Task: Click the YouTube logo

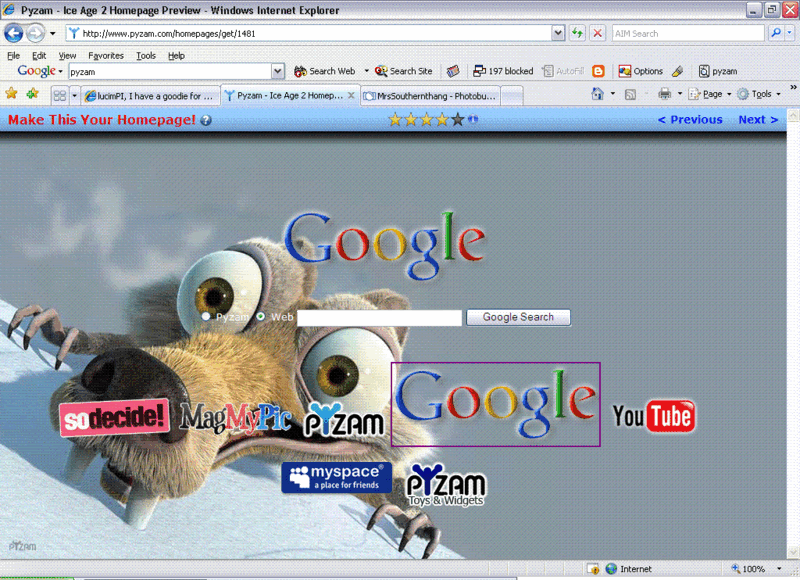Action: tap(654, 416)
